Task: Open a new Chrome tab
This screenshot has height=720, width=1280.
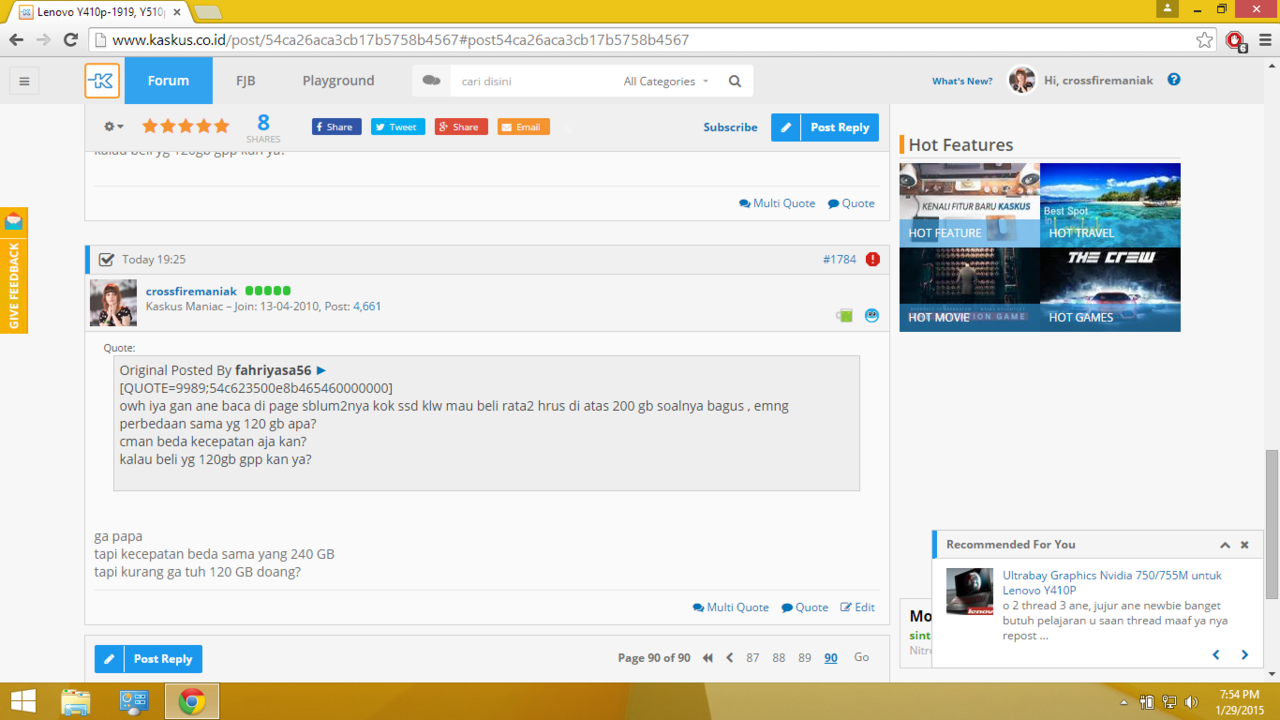Action: point(207,12)
